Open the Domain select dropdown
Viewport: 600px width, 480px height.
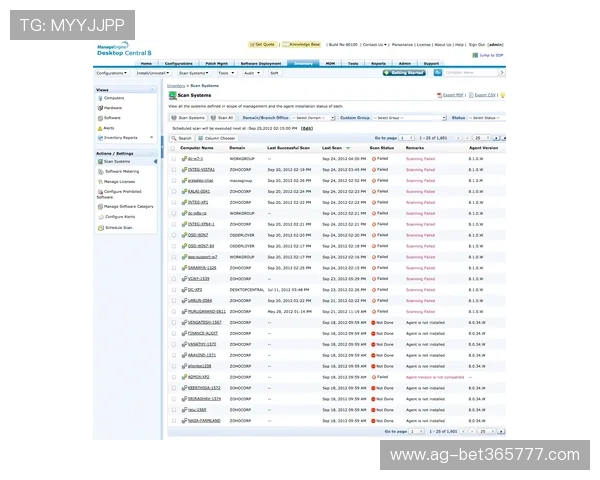click(x=314, y=117)
